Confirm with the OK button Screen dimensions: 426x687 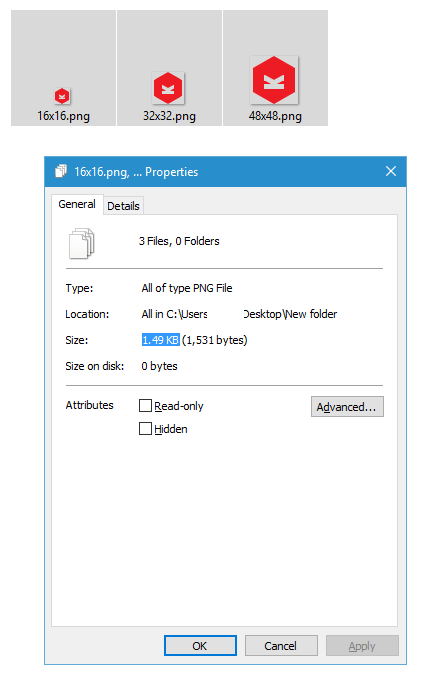[200, 645]
